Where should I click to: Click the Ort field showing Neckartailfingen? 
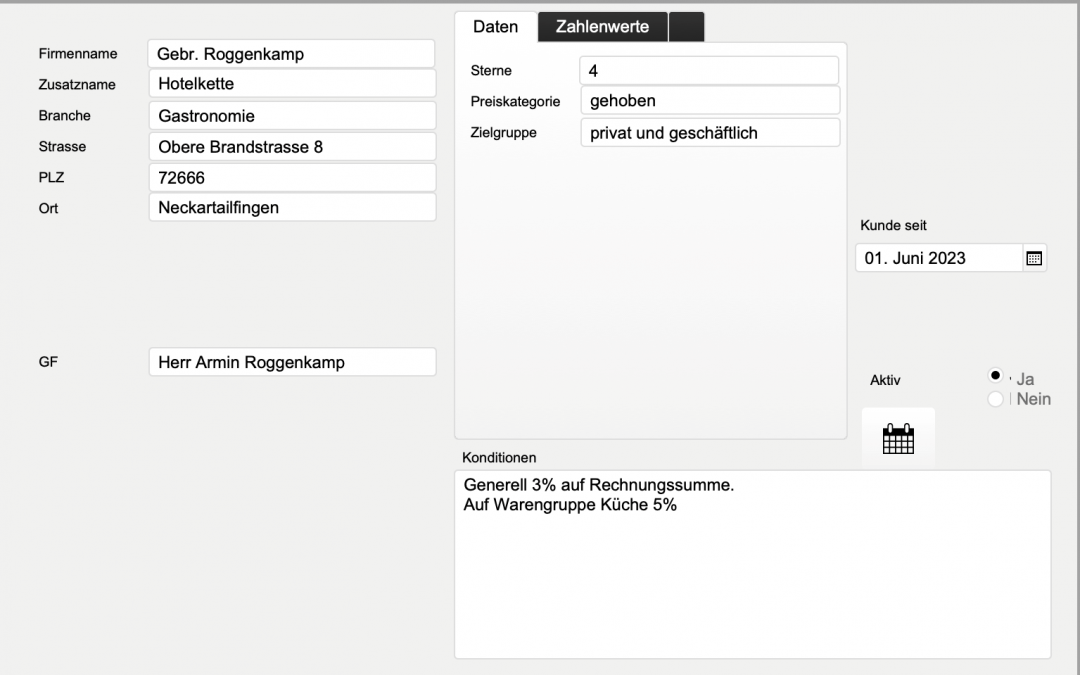click(291, 208)
